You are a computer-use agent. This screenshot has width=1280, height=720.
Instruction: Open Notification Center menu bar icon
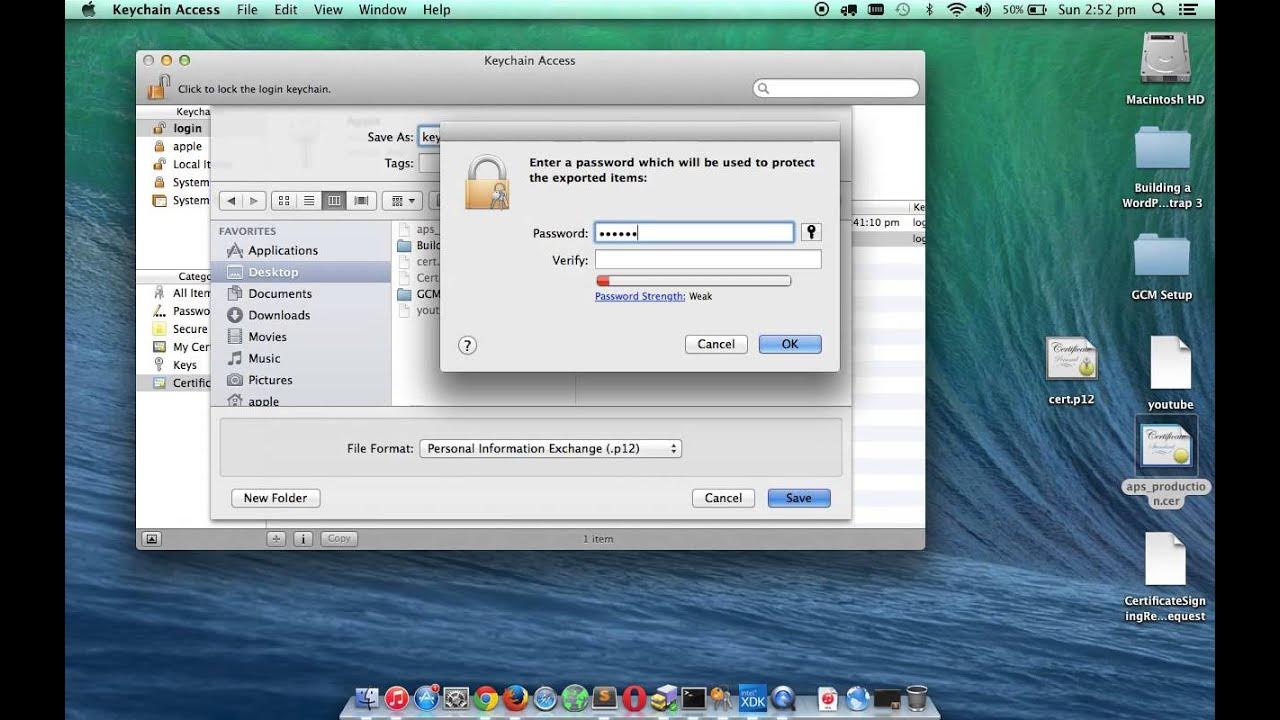1186,10
